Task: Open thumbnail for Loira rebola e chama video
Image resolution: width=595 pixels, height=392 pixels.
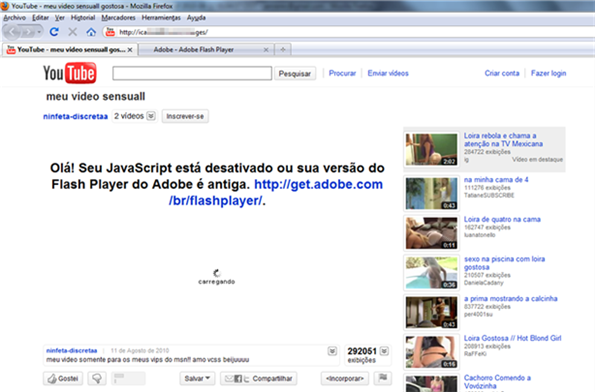Action: (431, 149)
